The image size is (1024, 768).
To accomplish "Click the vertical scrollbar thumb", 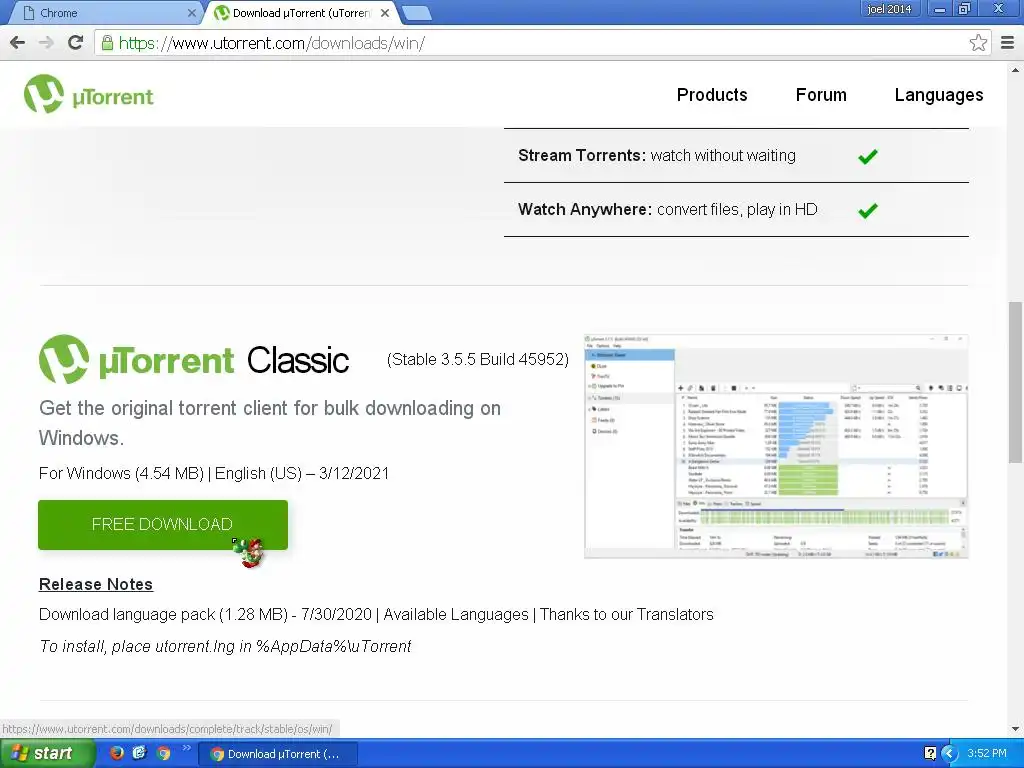I will coord(1015,382).
